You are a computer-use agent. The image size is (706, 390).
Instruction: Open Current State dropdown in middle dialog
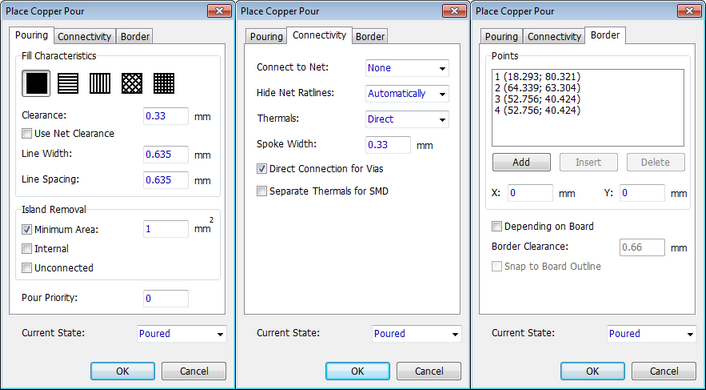click(x=416, y=334)
